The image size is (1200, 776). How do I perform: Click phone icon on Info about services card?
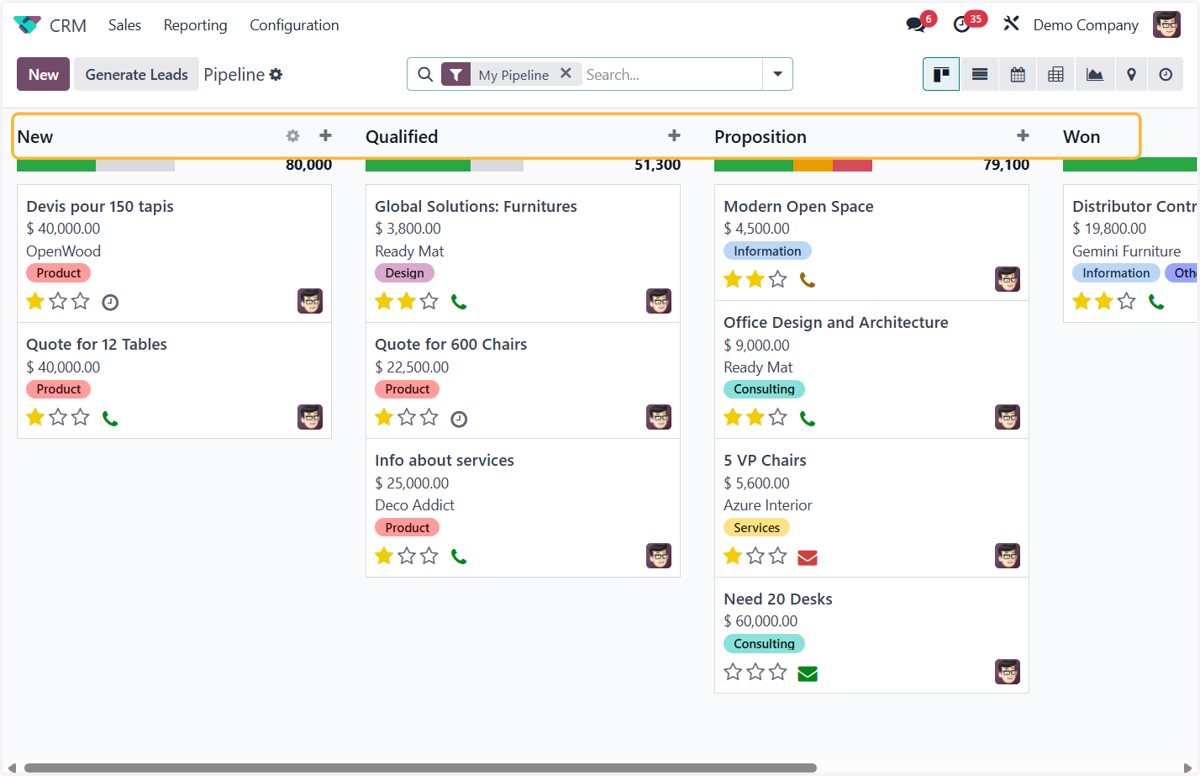tap(459, 557)
